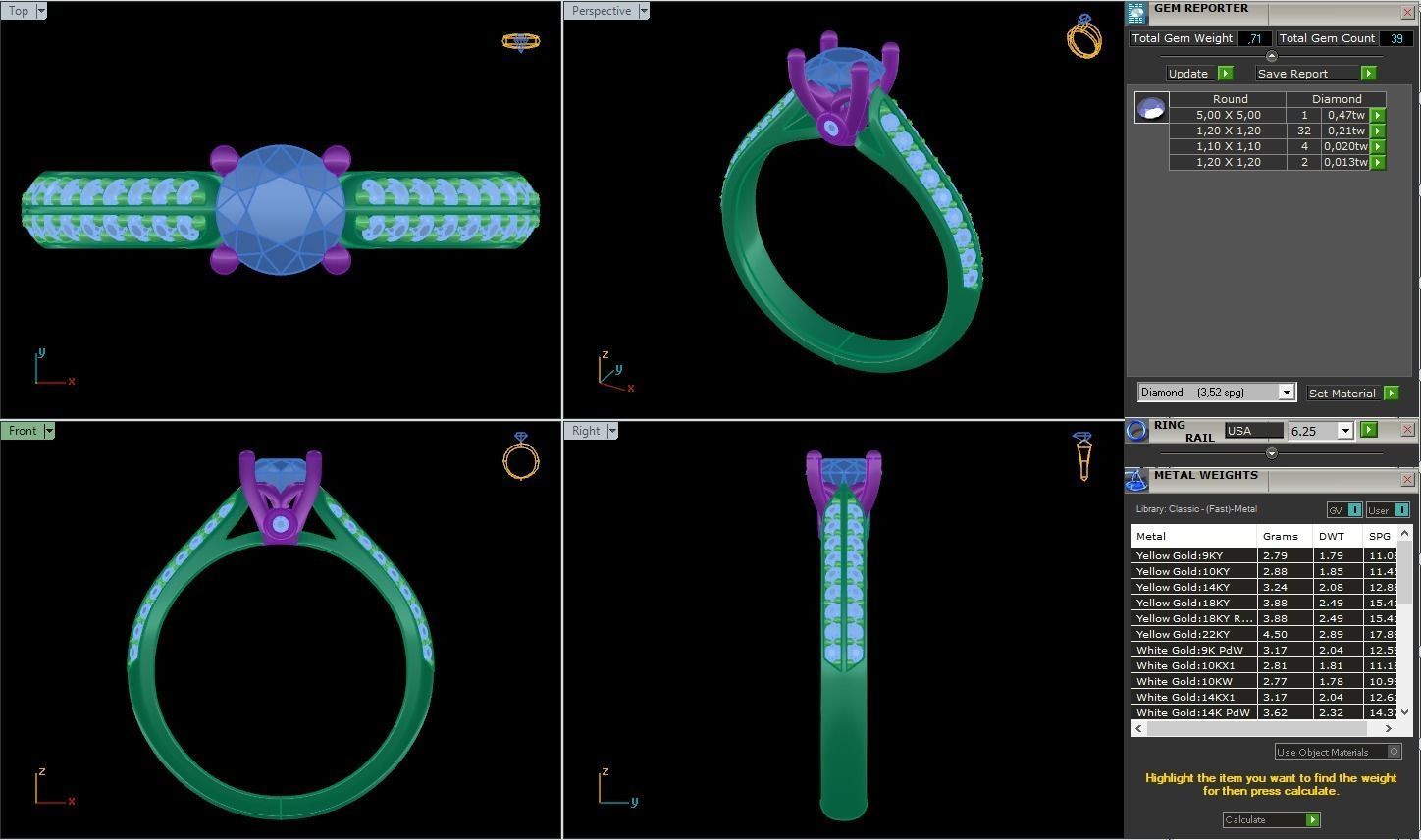
Task: Click the Calculate button label
Action: pyautogui.click(x=1245, y=819)
